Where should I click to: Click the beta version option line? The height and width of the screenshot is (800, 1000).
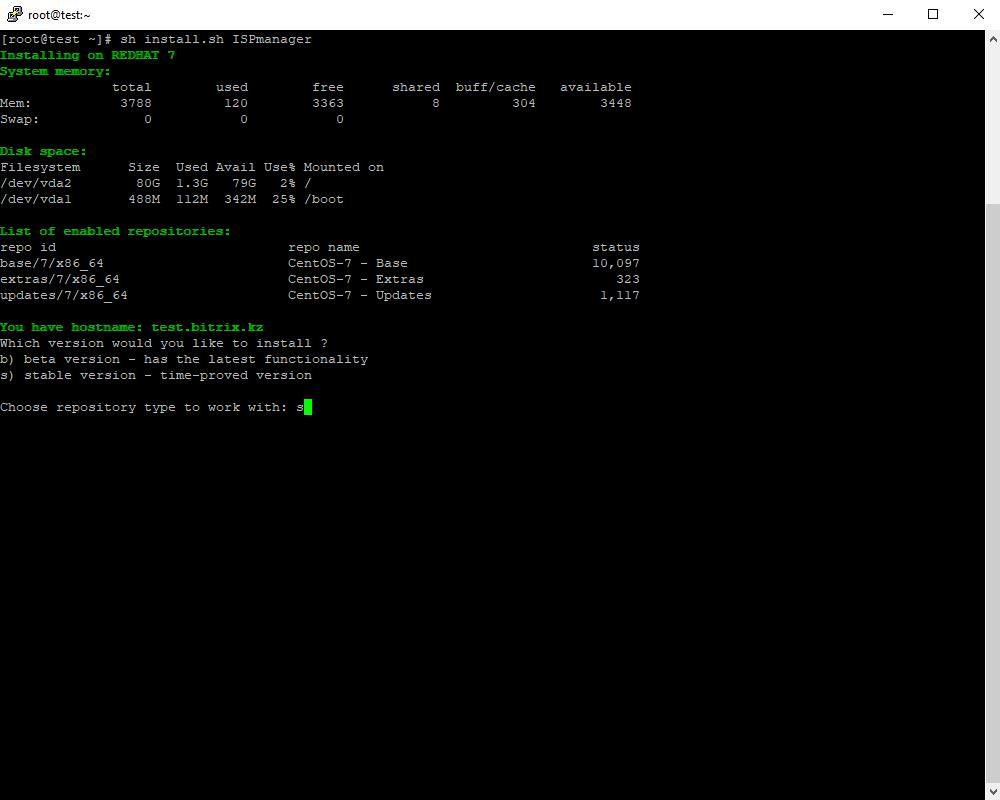[184, 359]
